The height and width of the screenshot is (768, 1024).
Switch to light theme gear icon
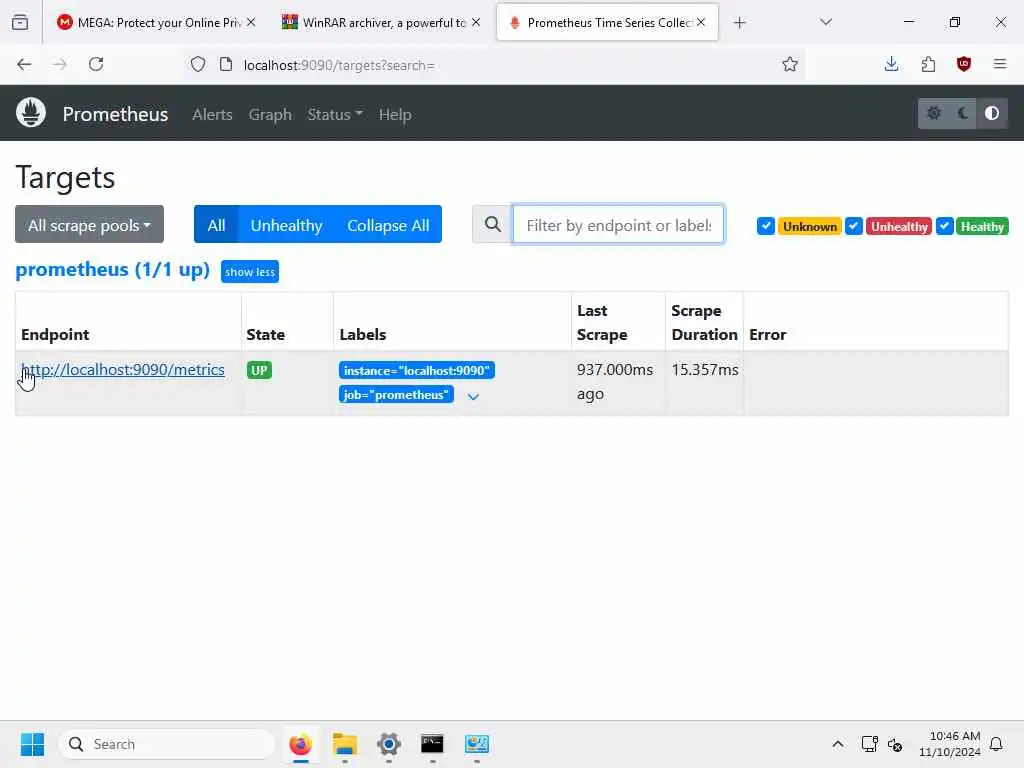coord(933,114)
